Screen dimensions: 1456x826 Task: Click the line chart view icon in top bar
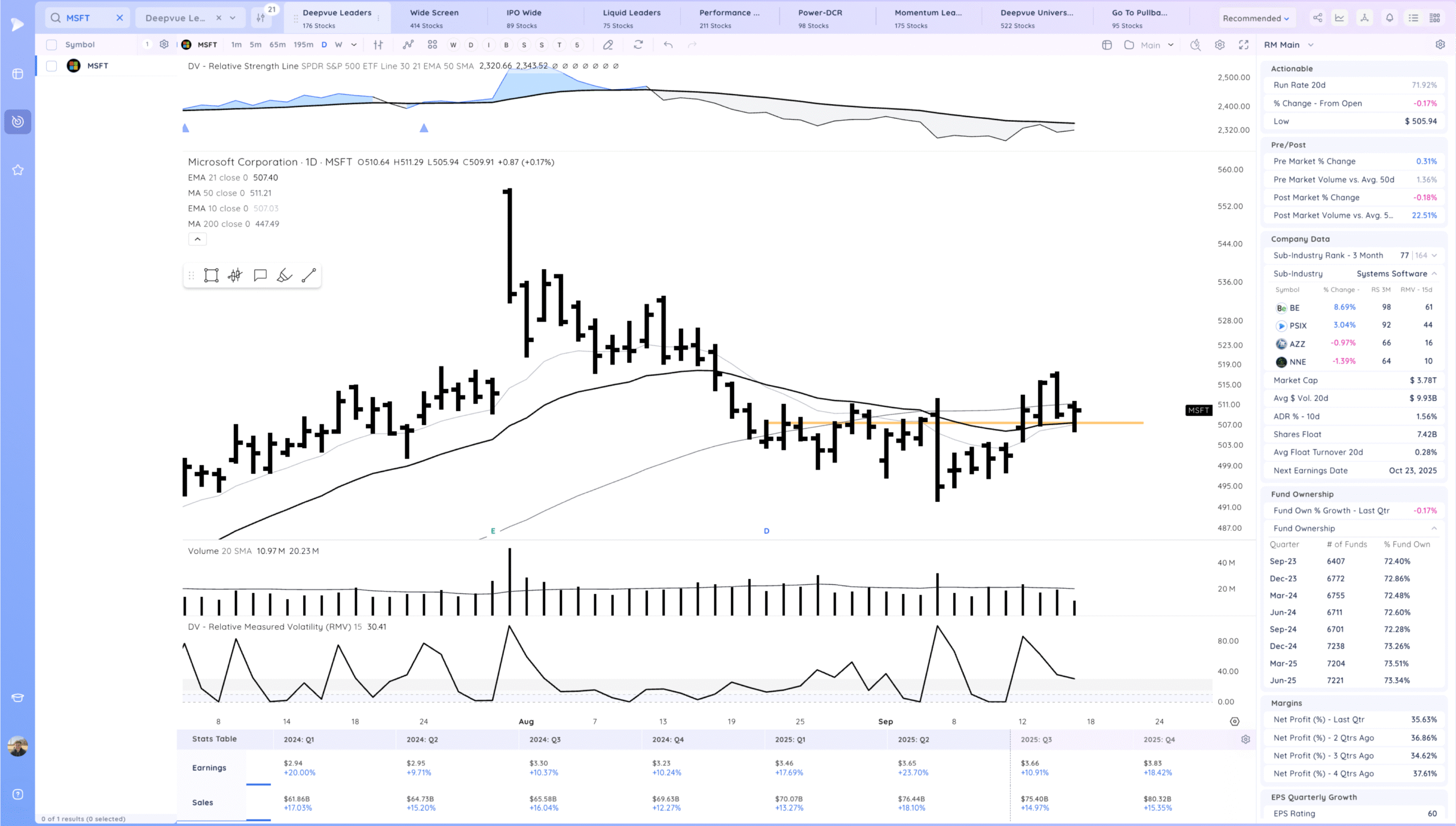coord(1340,18)
